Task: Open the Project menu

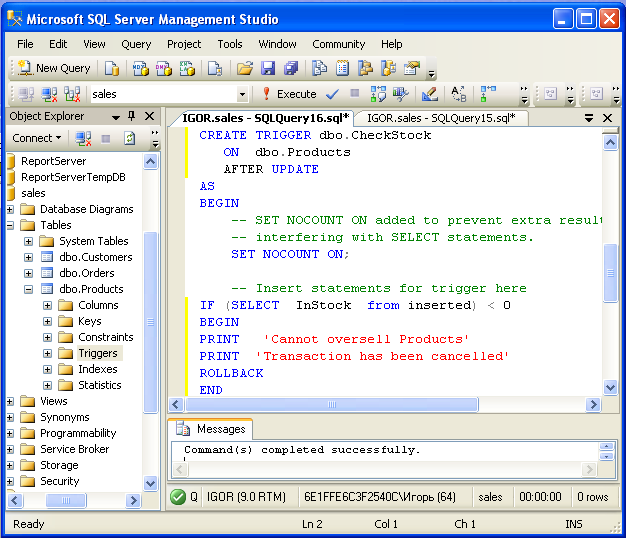Action: coord(184,44)
